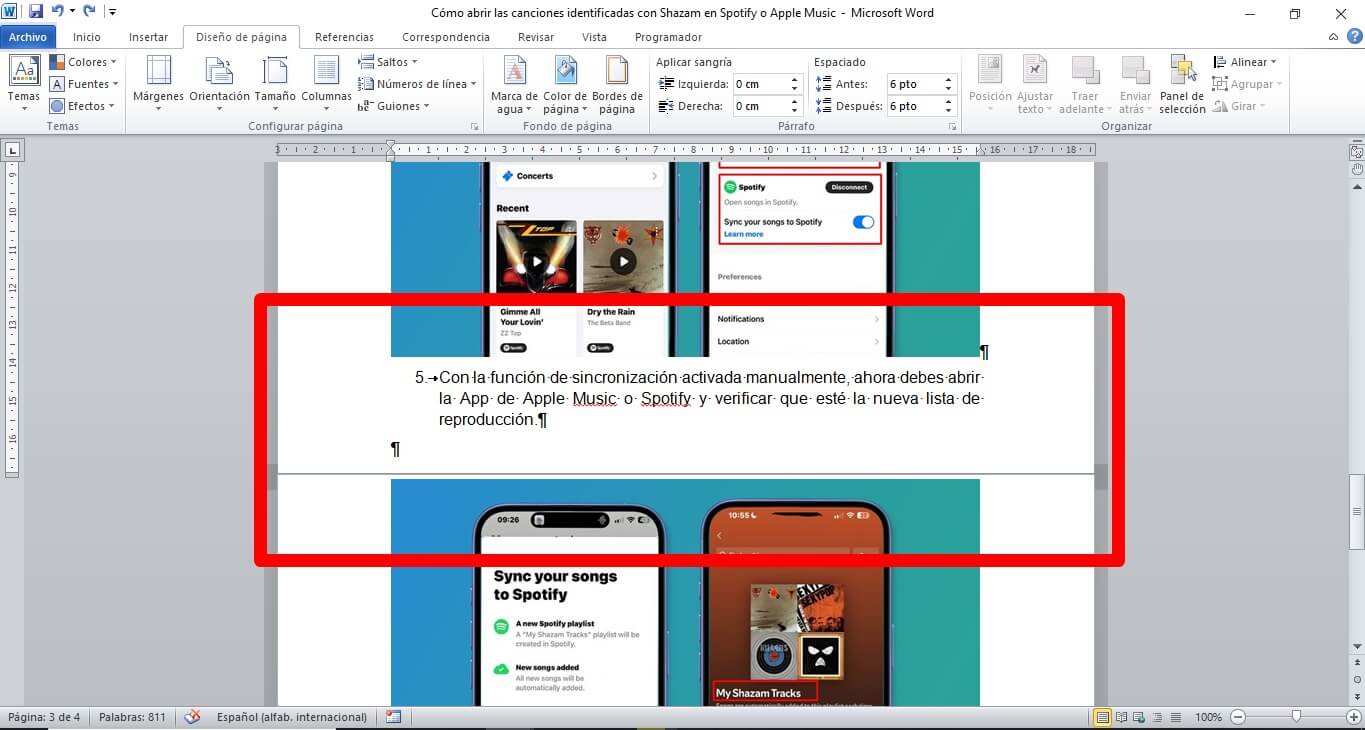Undo the last action

pos(59,12)
